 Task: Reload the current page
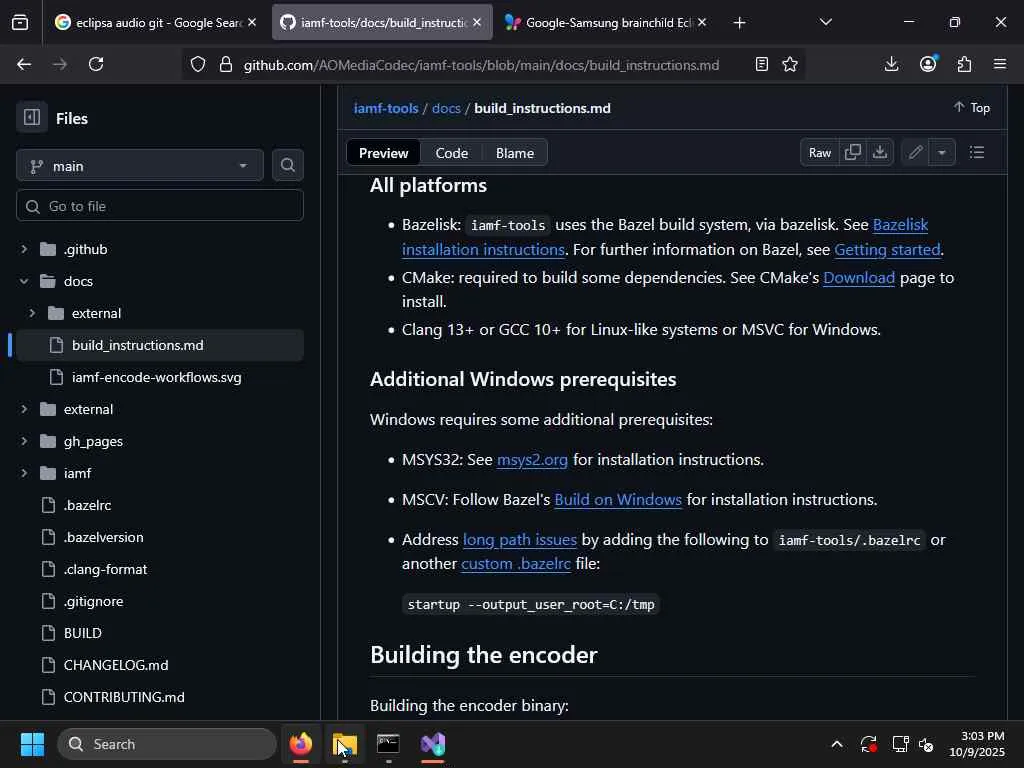tap(96, 64)
